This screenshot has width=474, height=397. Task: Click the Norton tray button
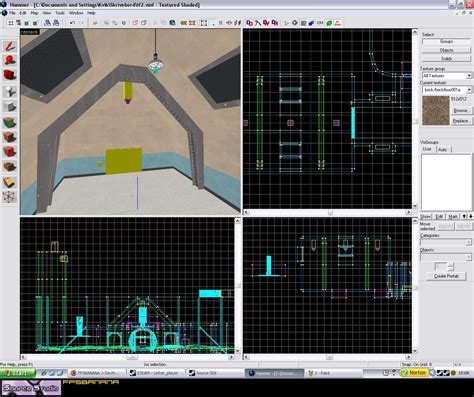tap(414, 373)
